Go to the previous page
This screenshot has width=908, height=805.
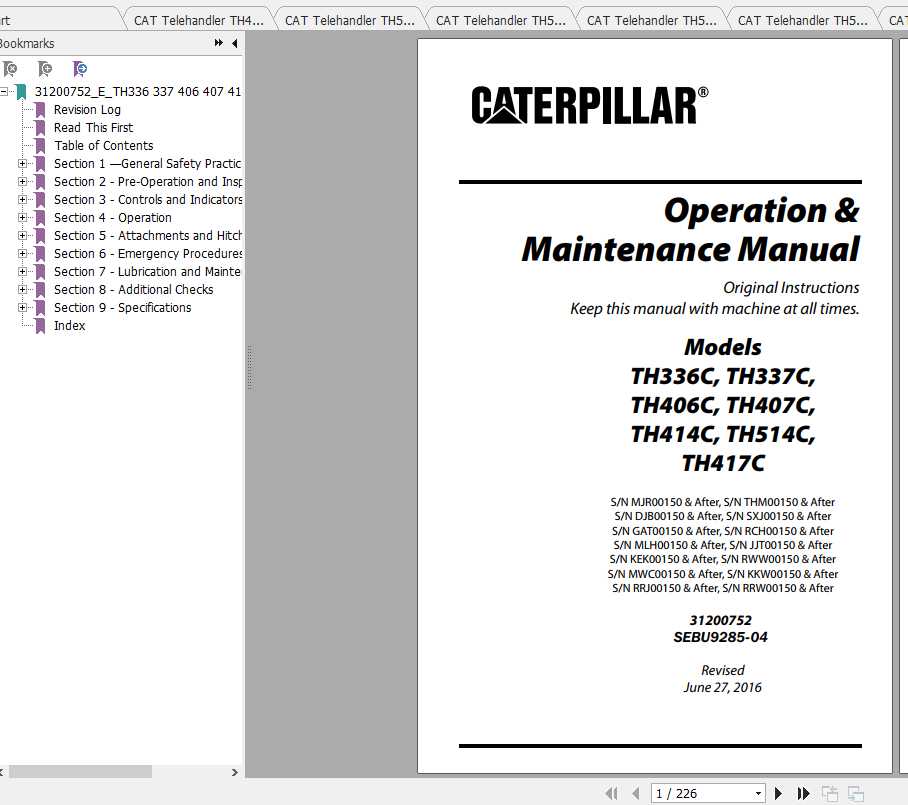[637, 793]
